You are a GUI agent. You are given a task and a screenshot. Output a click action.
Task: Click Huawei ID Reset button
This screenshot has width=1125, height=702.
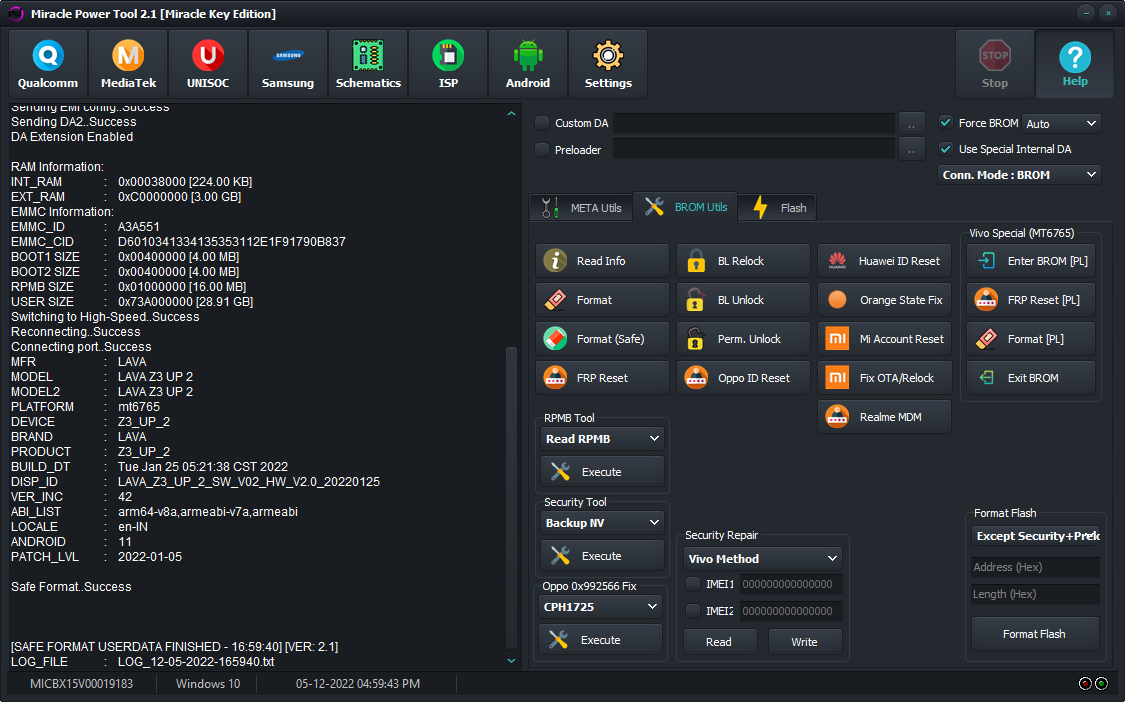(885, 261)
